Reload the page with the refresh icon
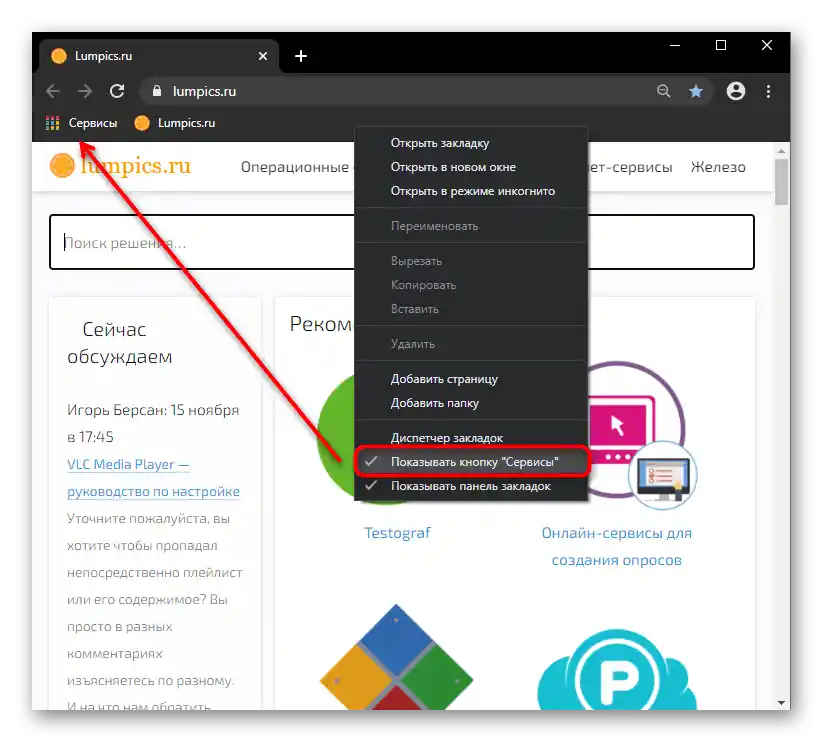823x742 pixels. click(117, 91)
